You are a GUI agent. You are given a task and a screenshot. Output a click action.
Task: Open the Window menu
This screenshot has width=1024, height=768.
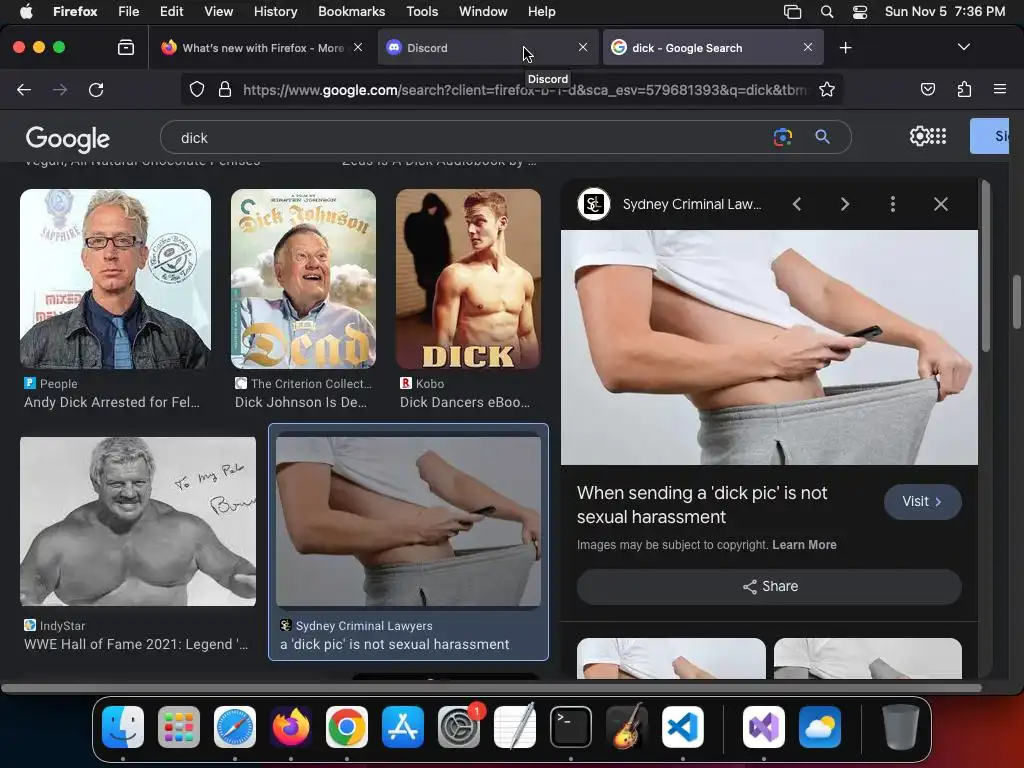click(x=483, y=11)
